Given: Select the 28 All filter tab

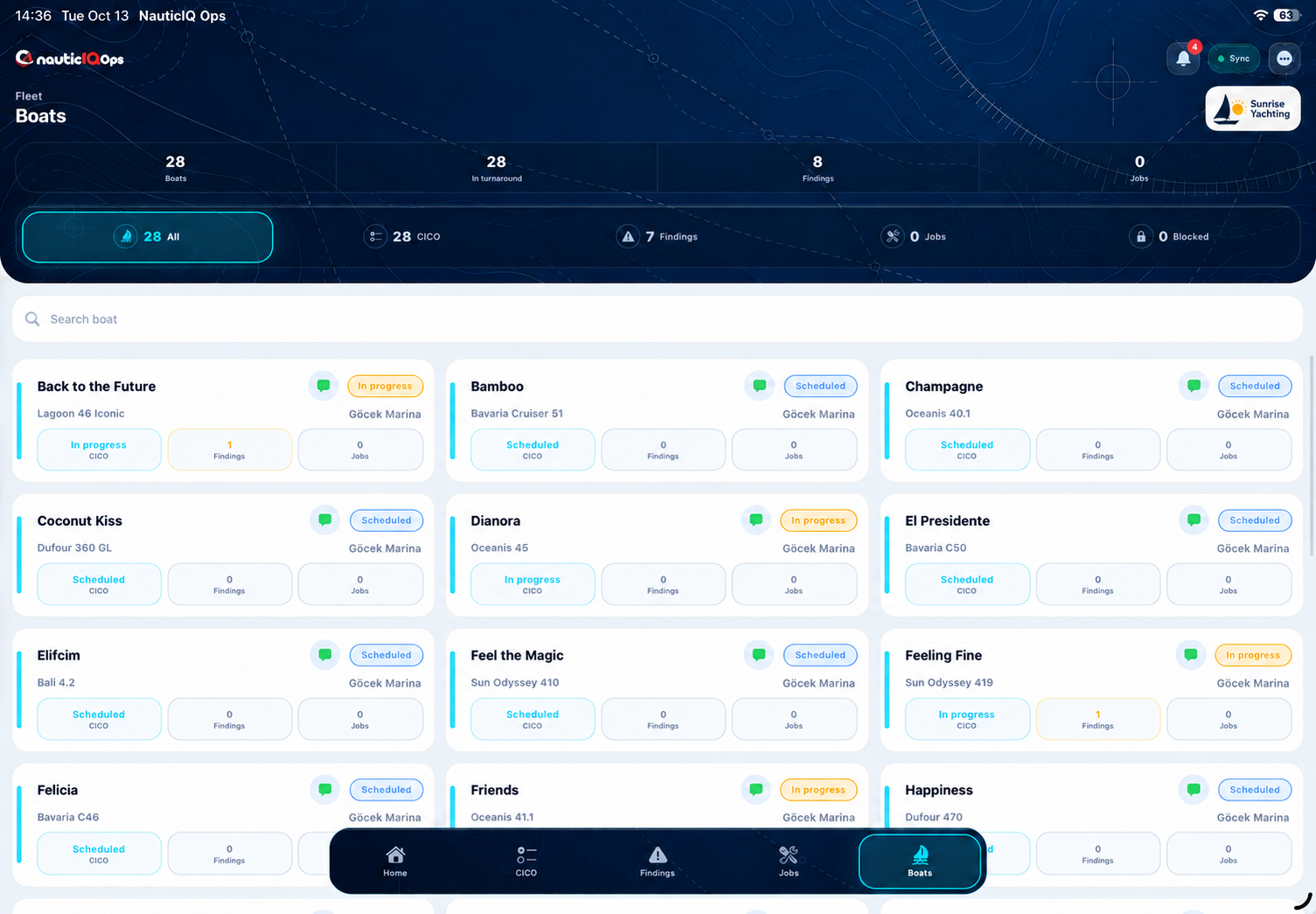Looking at the screenshot, I should (148, 237).
